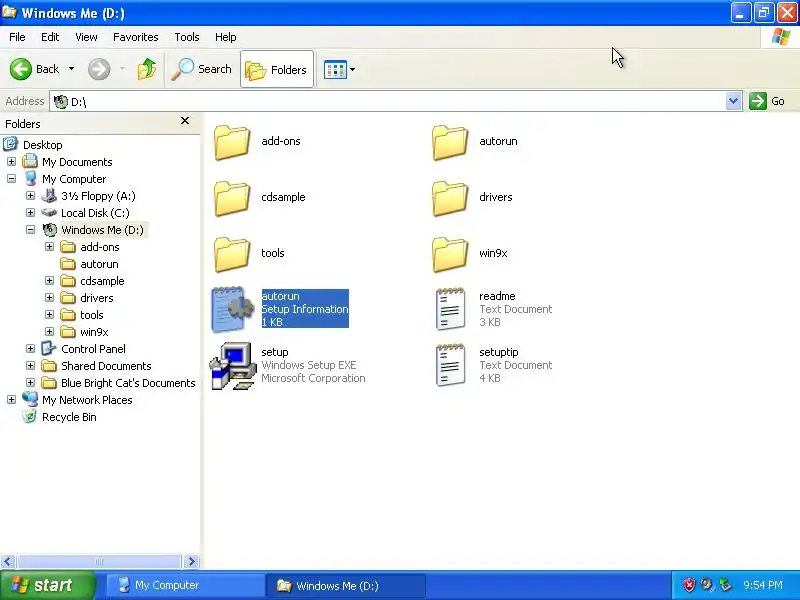Open the address bar dropdown
This screenshot has width=800, height=600.
pos(733,101)
